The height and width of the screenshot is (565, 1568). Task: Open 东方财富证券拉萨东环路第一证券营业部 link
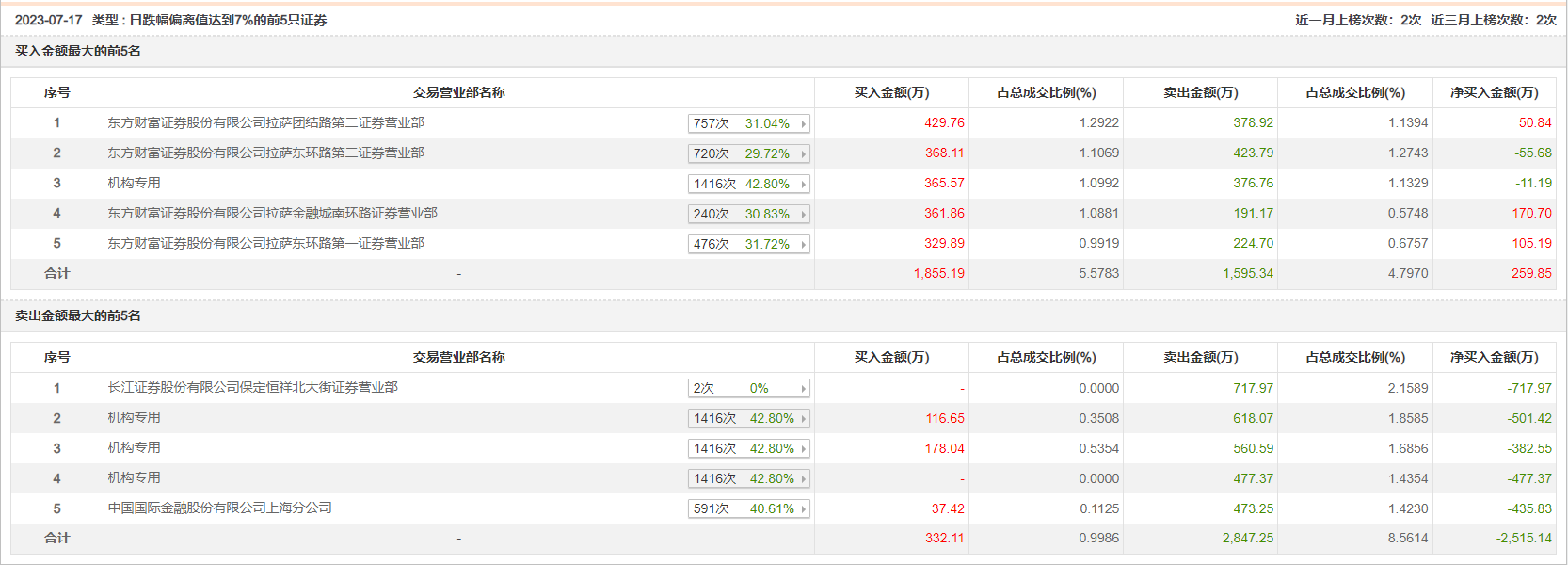(265, 243)
